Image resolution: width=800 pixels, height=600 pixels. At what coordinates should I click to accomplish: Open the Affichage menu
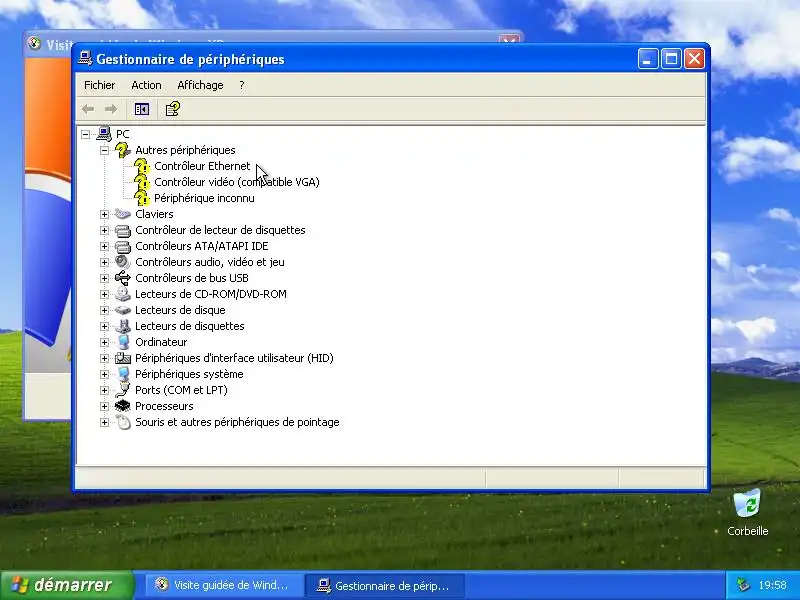coord(200,85)
